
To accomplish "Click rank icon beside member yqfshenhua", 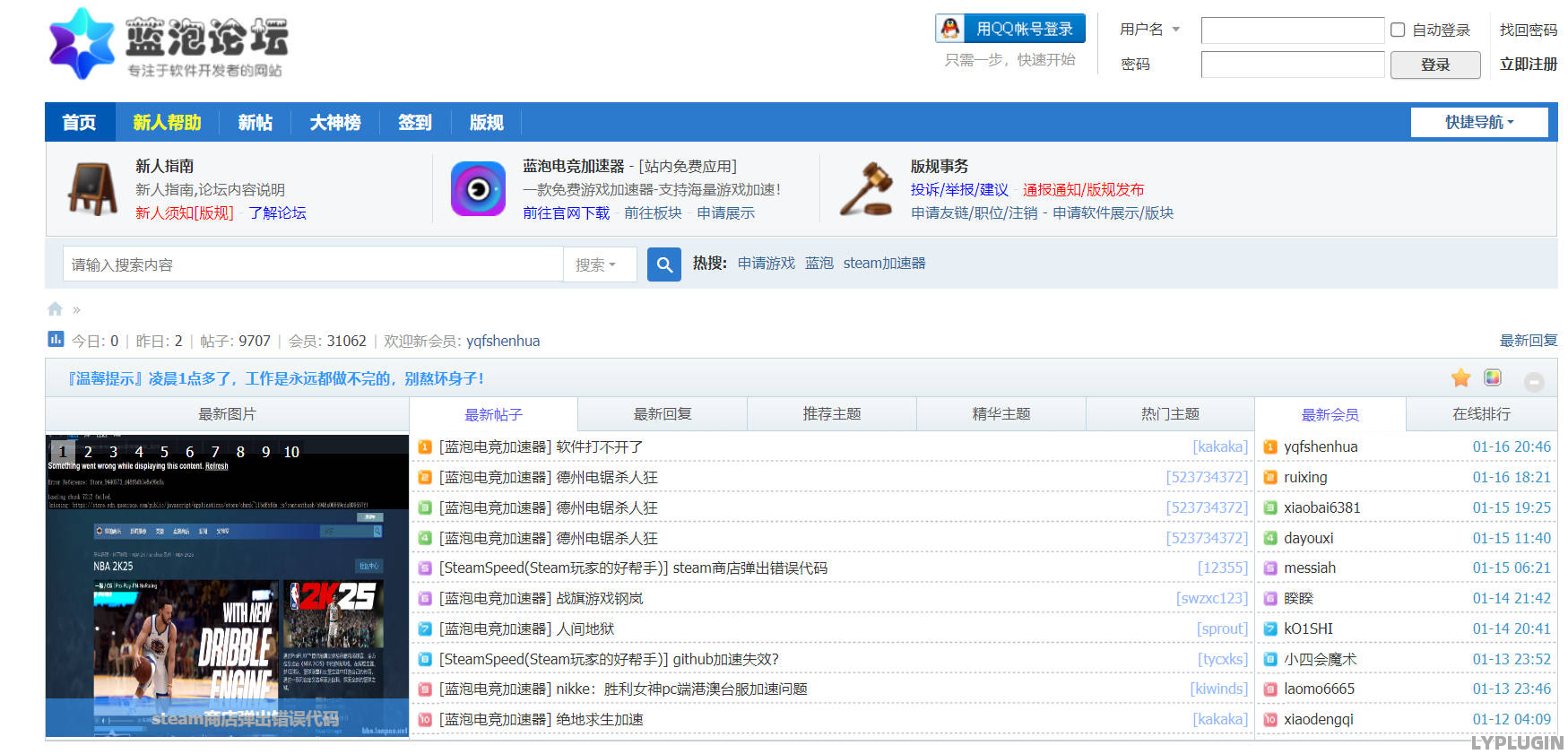I will [x=1270, y=446].
